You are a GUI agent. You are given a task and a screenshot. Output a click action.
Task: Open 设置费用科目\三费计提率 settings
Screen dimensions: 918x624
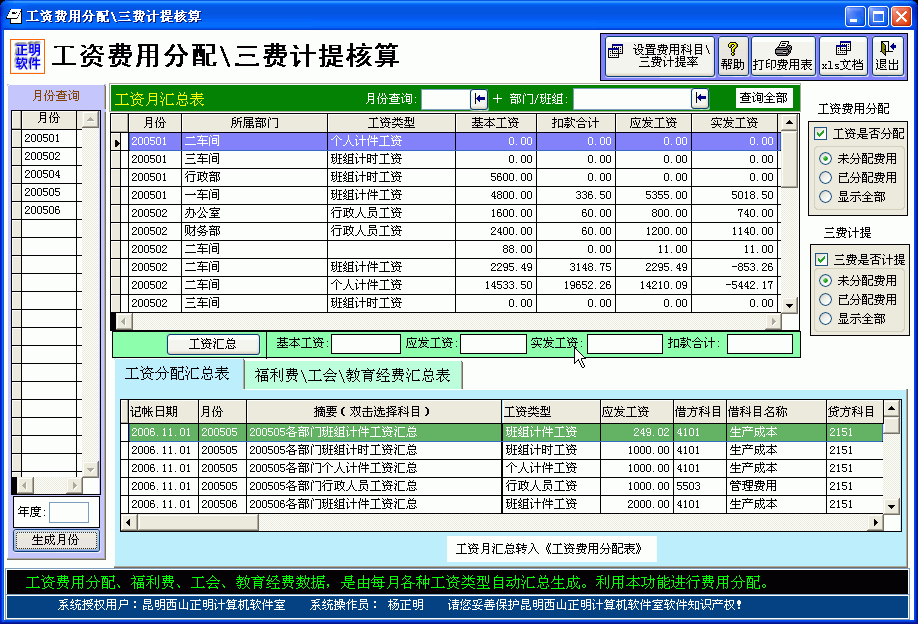(659, 56)
